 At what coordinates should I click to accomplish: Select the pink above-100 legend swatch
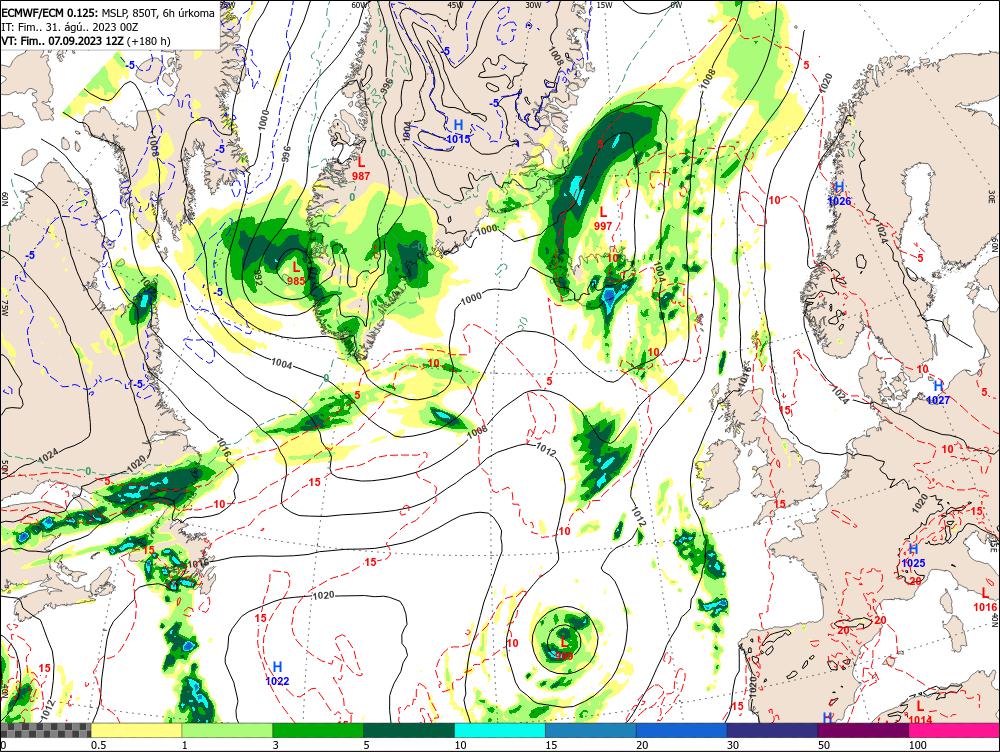(x=954, y=730)
